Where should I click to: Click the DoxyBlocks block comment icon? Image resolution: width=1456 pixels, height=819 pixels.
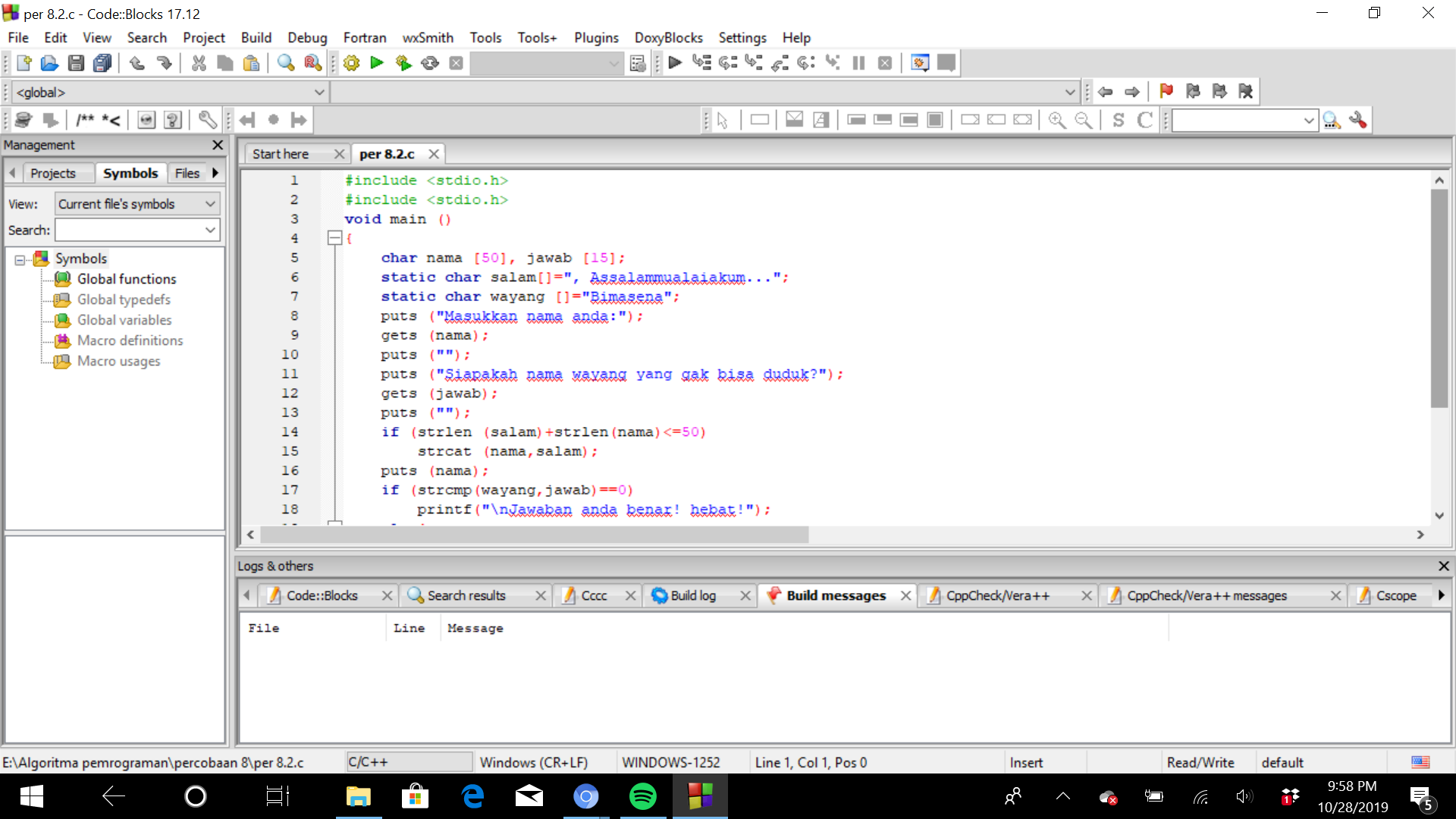[x=85, y=120]
